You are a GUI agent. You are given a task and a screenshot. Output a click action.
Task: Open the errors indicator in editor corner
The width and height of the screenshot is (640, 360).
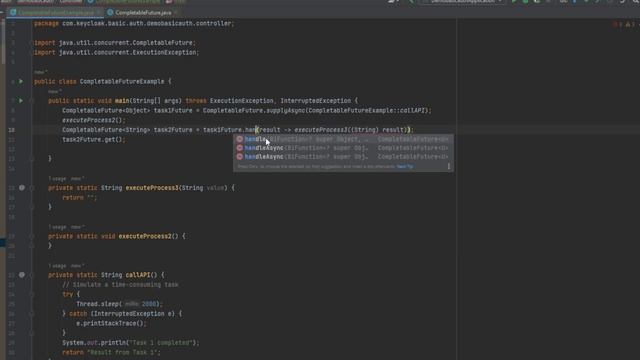[x=617, y=24]
